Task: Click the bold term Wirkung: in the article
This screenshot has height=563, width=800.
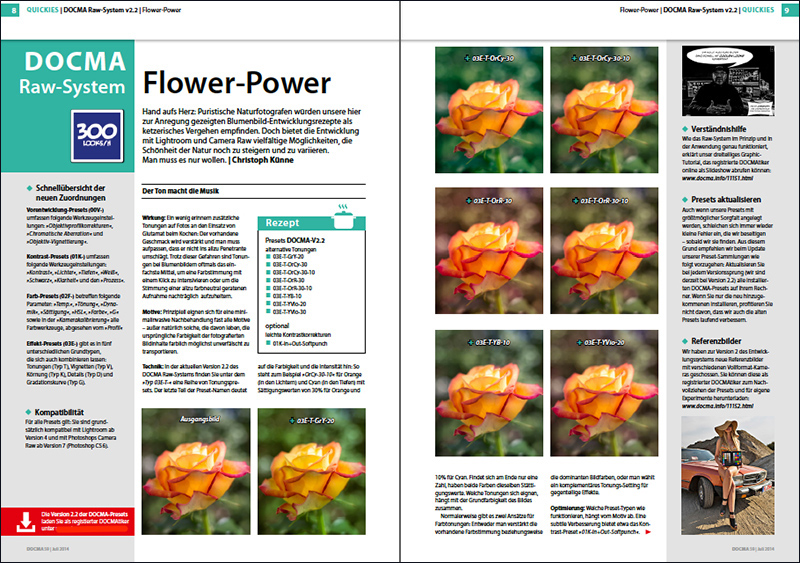Action: [x=154, y=217]
